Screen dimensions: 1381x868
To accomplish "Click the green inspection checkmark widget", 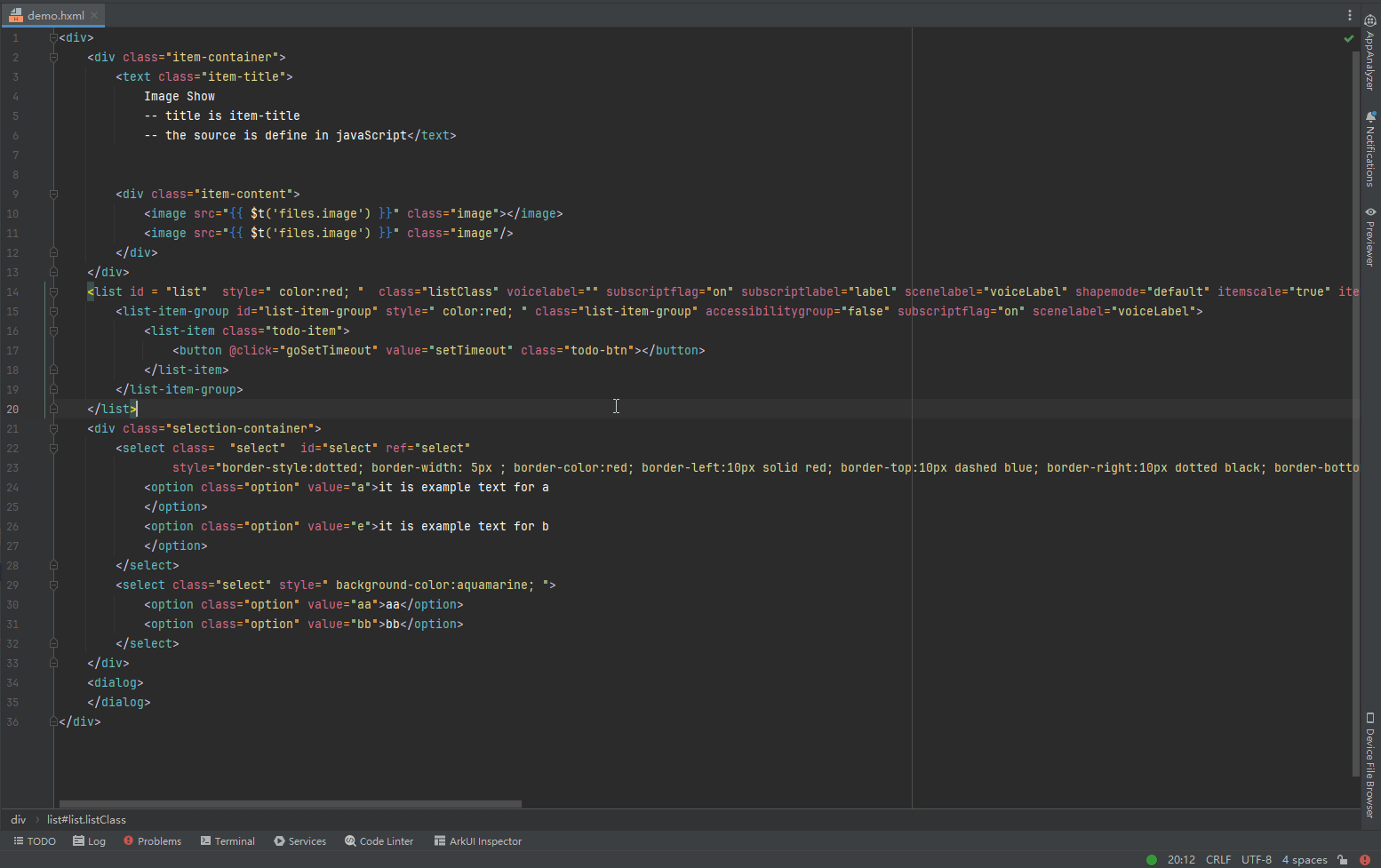I will pos(1349,38).
